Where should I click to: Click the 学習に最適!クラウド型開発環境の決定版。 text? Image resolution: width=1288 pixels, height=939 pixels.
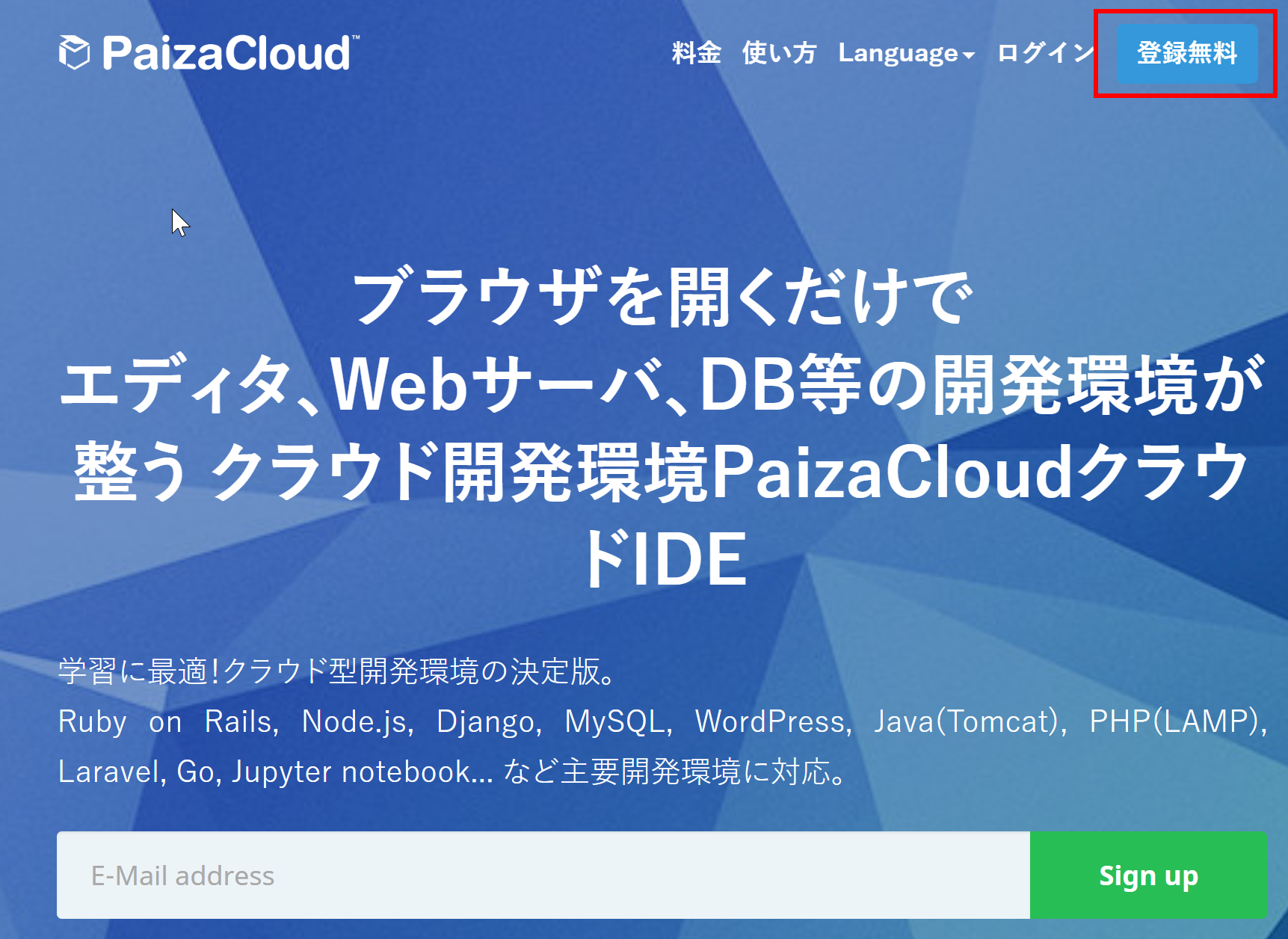coord(338,671)
